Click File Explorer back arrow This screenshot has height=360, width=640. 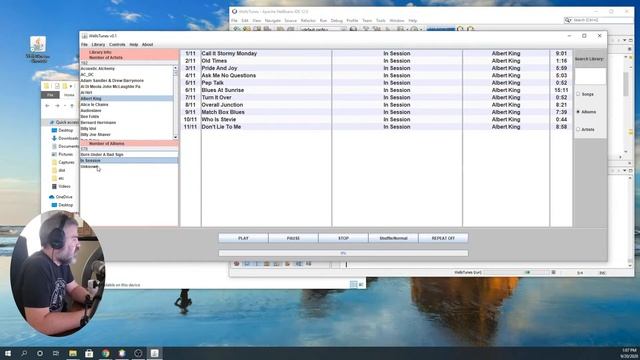pos(47,106)
